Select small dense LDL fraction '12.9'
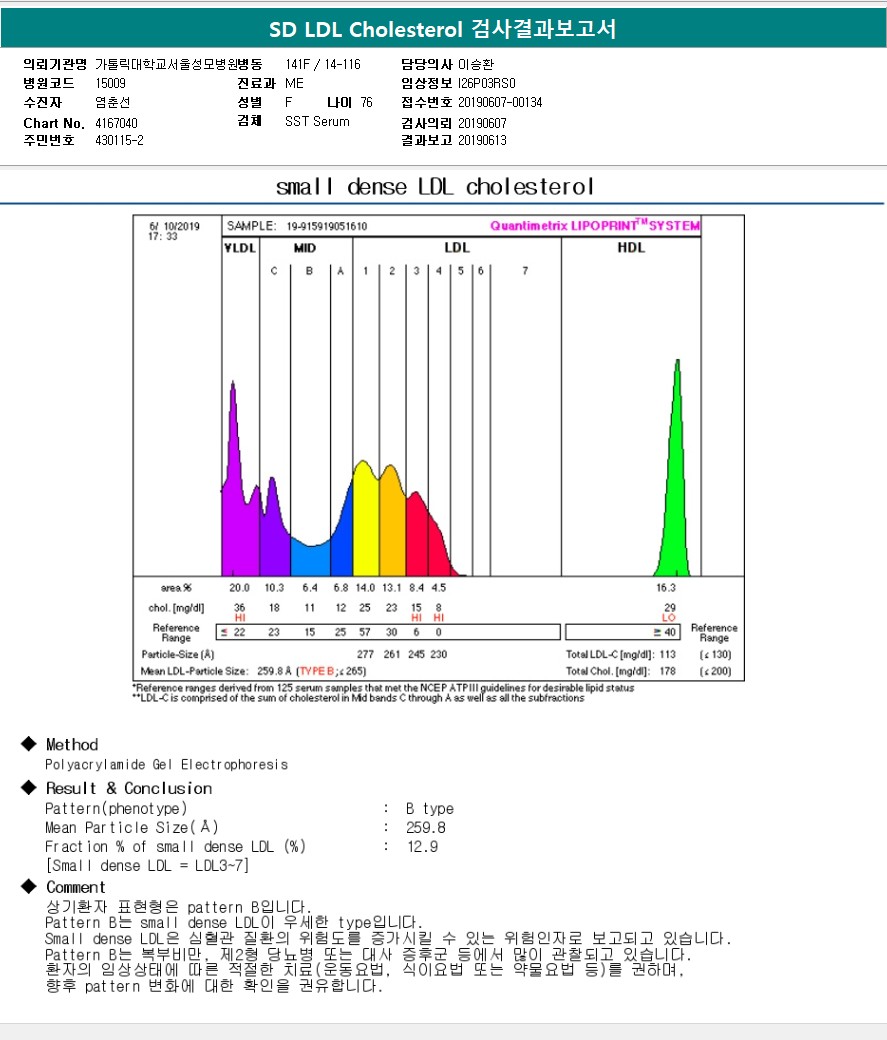887x1040 pixels. tap(423, 846)
